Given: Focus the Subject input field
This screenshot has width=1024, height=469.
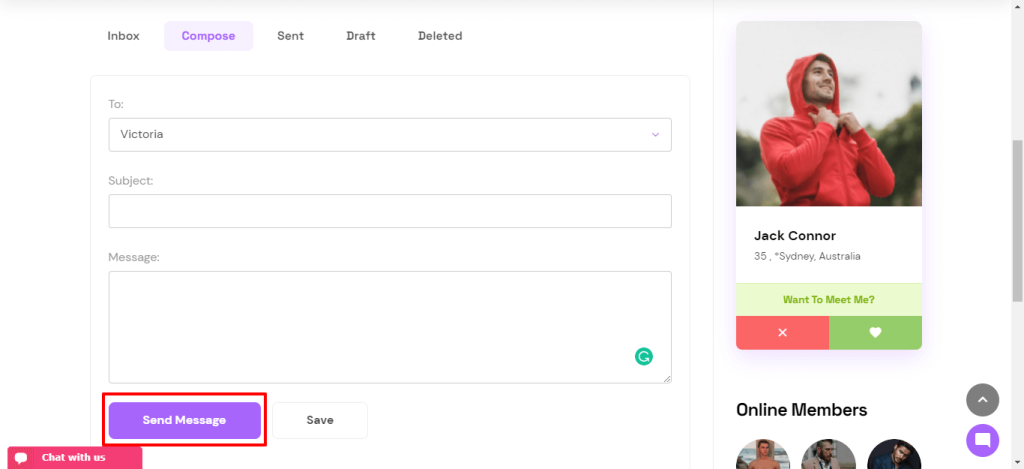Looking at the screenshot, I should 390,211.
